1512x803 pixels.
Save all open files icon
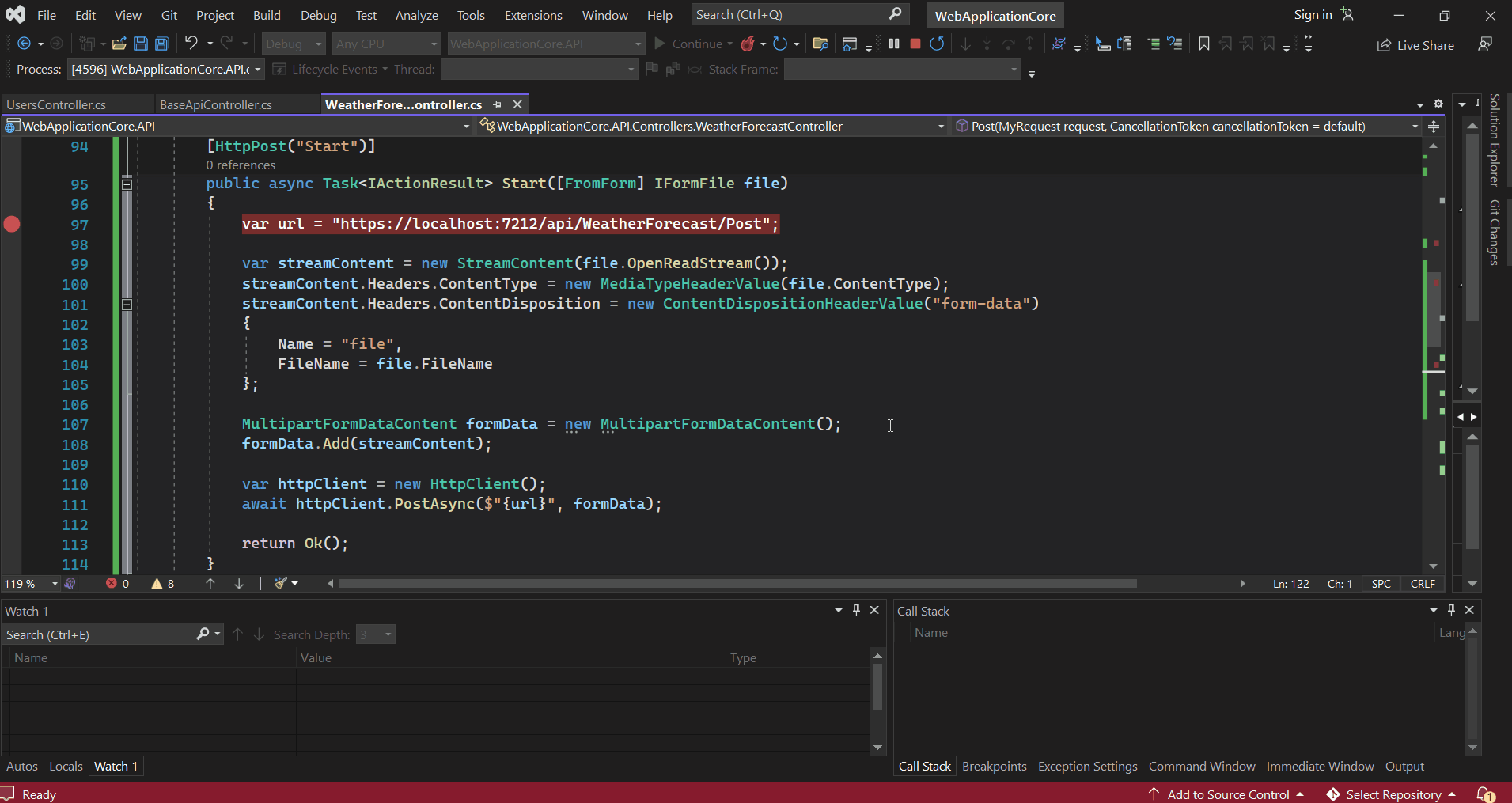(x=161, y=44)
